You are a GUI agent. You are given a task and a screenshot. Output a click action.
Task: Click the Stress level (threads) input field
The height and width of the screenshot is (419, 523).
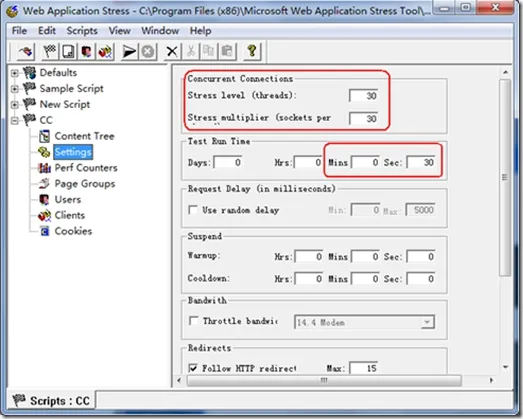(x=363, y=96)
